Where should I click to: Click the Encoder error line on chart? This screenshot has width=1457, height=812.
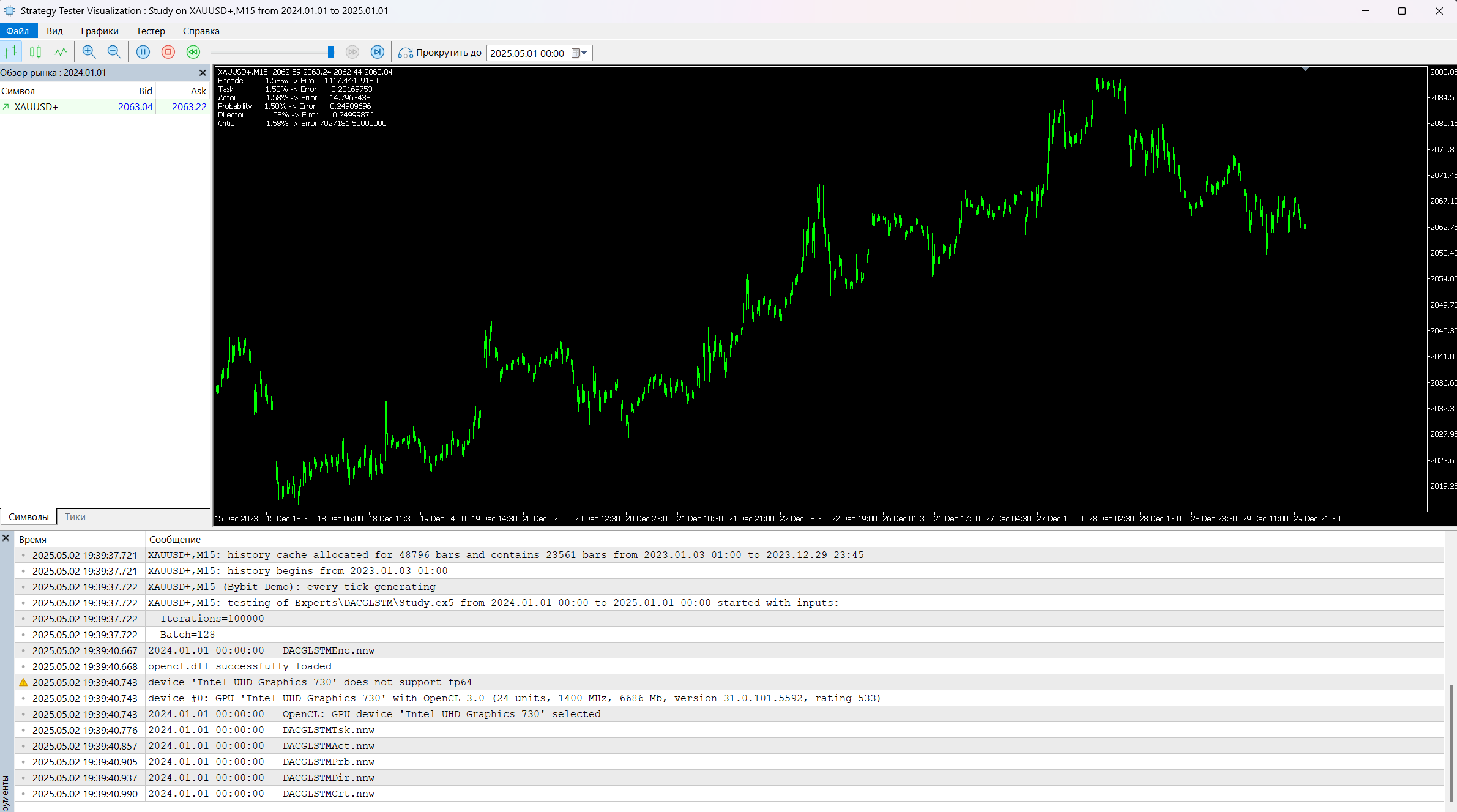point(298,81)
